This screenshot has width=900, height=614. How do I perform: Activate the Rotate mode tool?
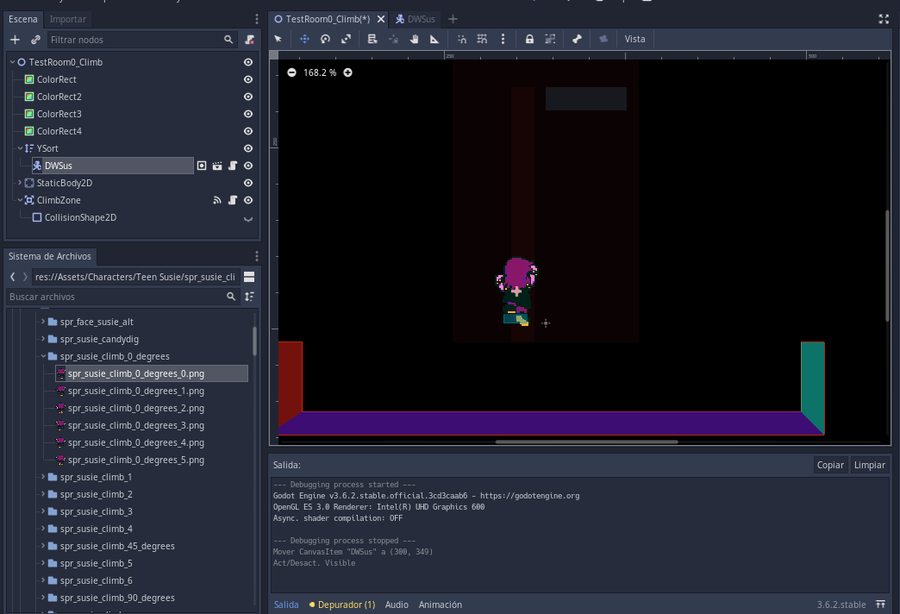(x=325, y=39)
